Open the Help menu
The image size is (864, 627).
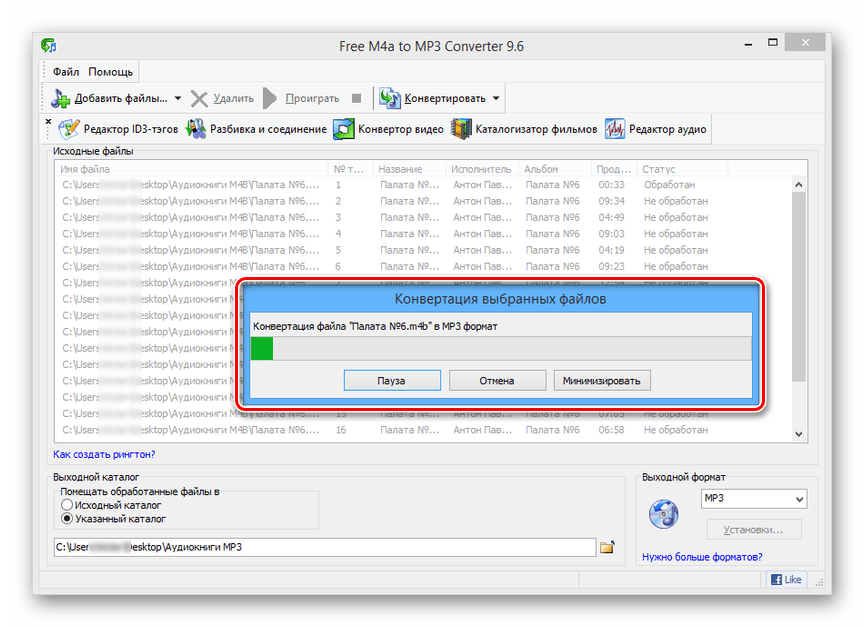(110, 72)
